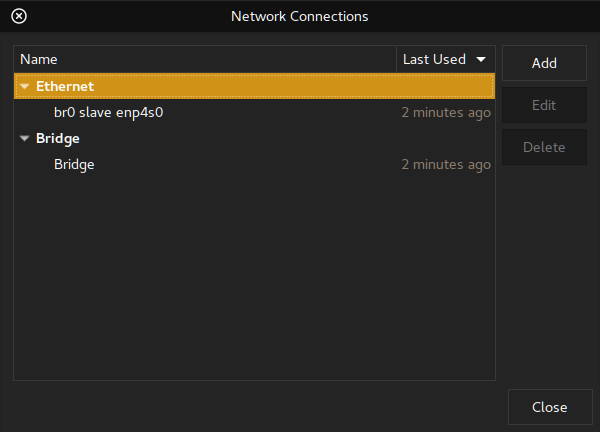
Task: Select the Bridge connection entry
Action: pos(254,165)
